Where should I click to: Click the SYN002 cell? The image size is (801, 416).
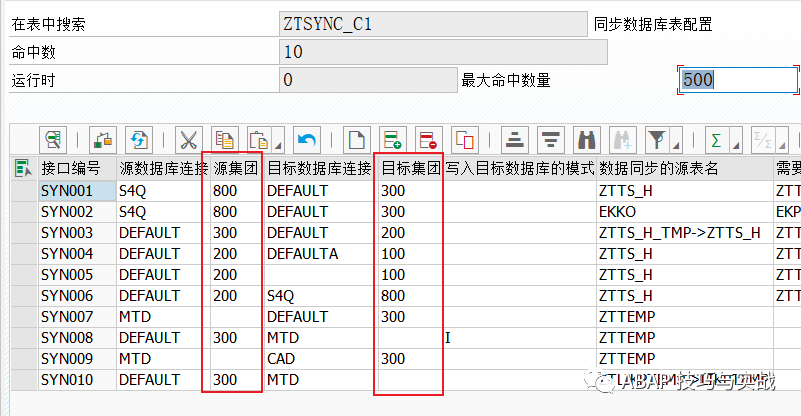pos(77,212)
